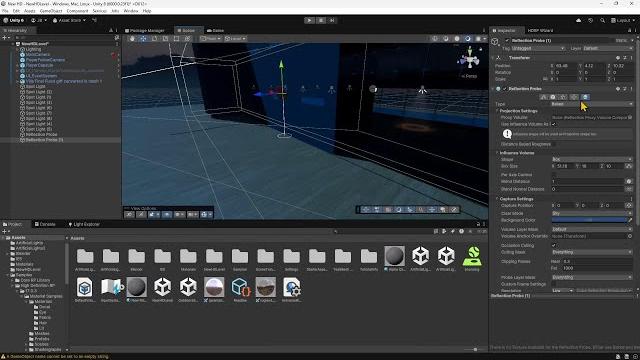
Task: Switch to the HDRP Wizard tab
Action: [540, 31]
